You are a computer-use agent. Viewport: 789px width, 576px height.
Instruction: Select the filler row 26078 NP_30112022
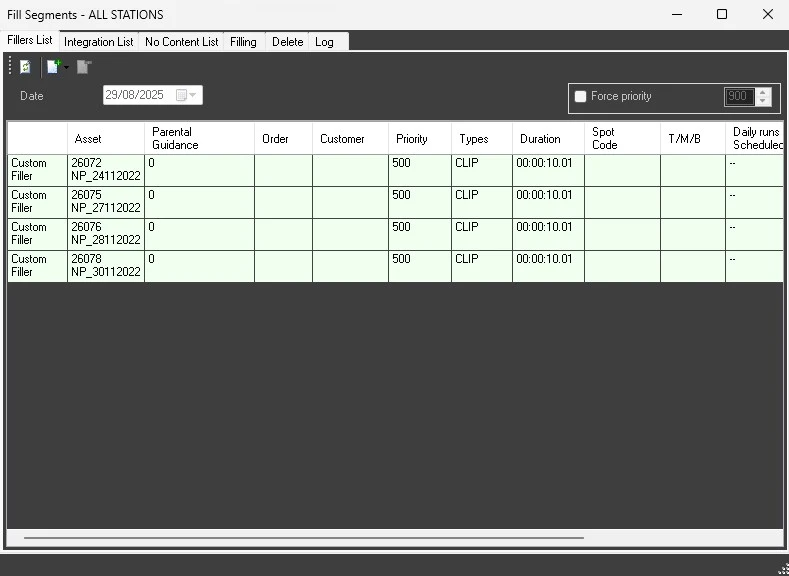point(105,266)
